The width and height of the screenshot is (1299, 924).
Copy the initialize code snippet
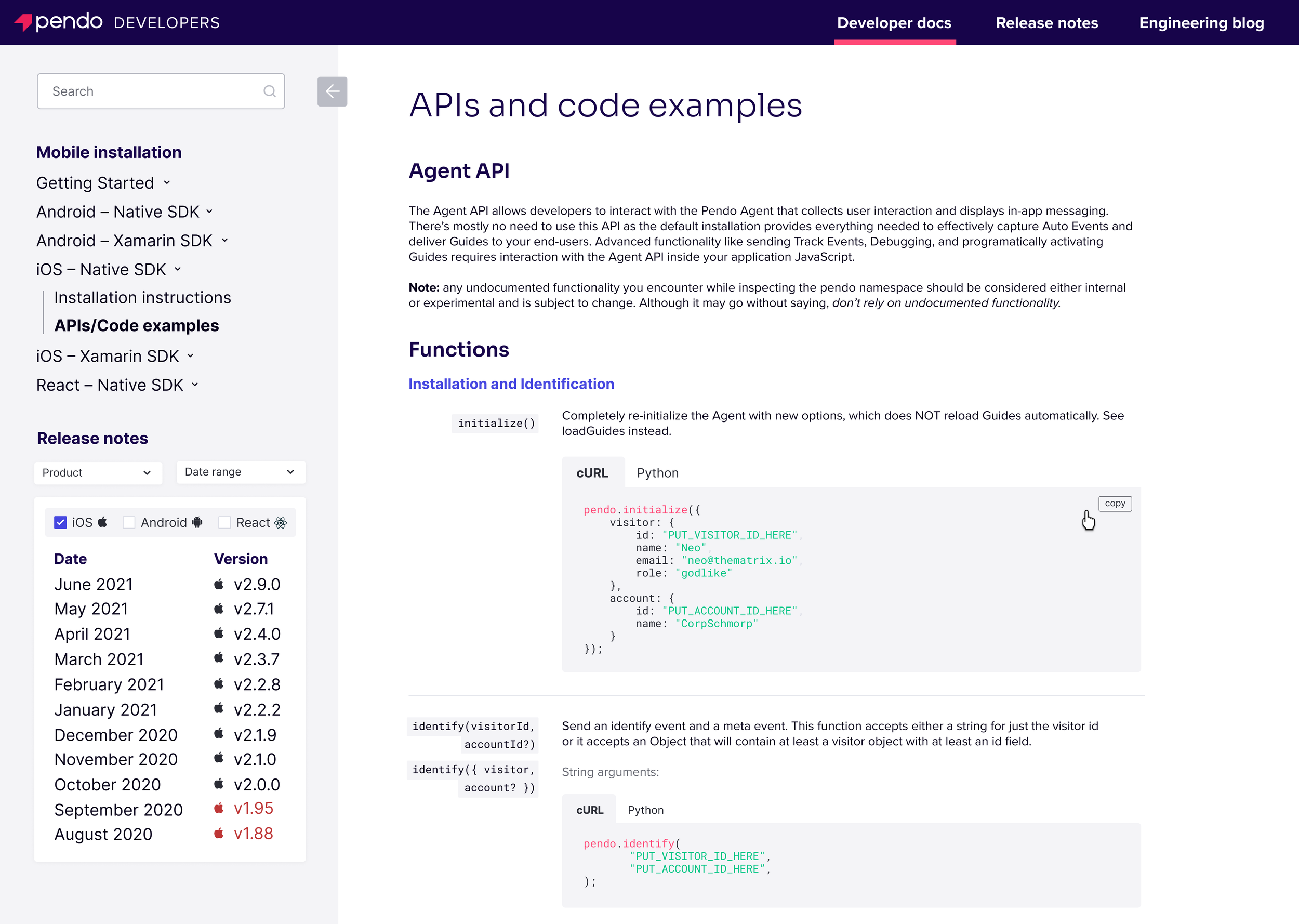tap(1115, 504)
